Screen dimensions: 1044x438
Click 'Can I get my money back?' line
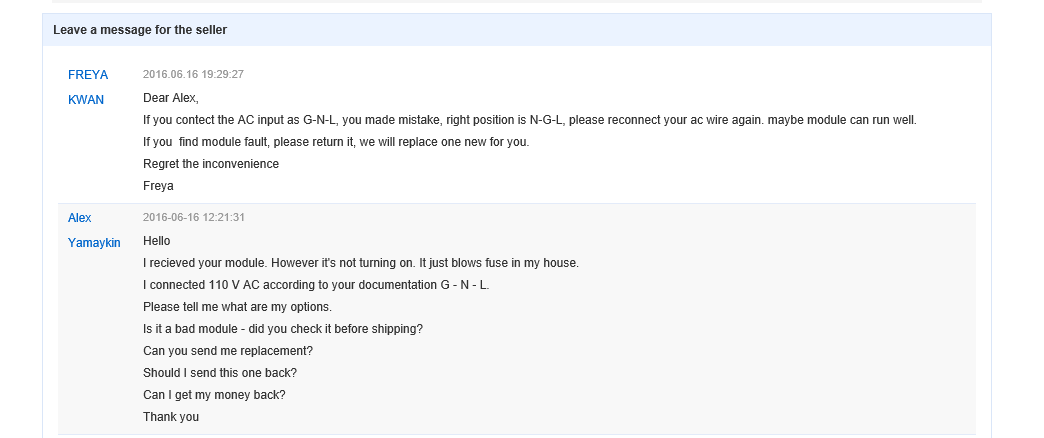pos(214,395)
